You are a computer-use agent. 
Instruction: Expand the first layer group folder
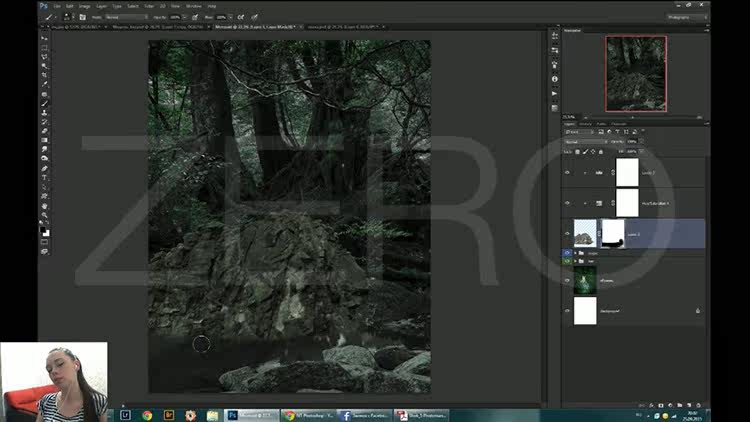(577, 253)
